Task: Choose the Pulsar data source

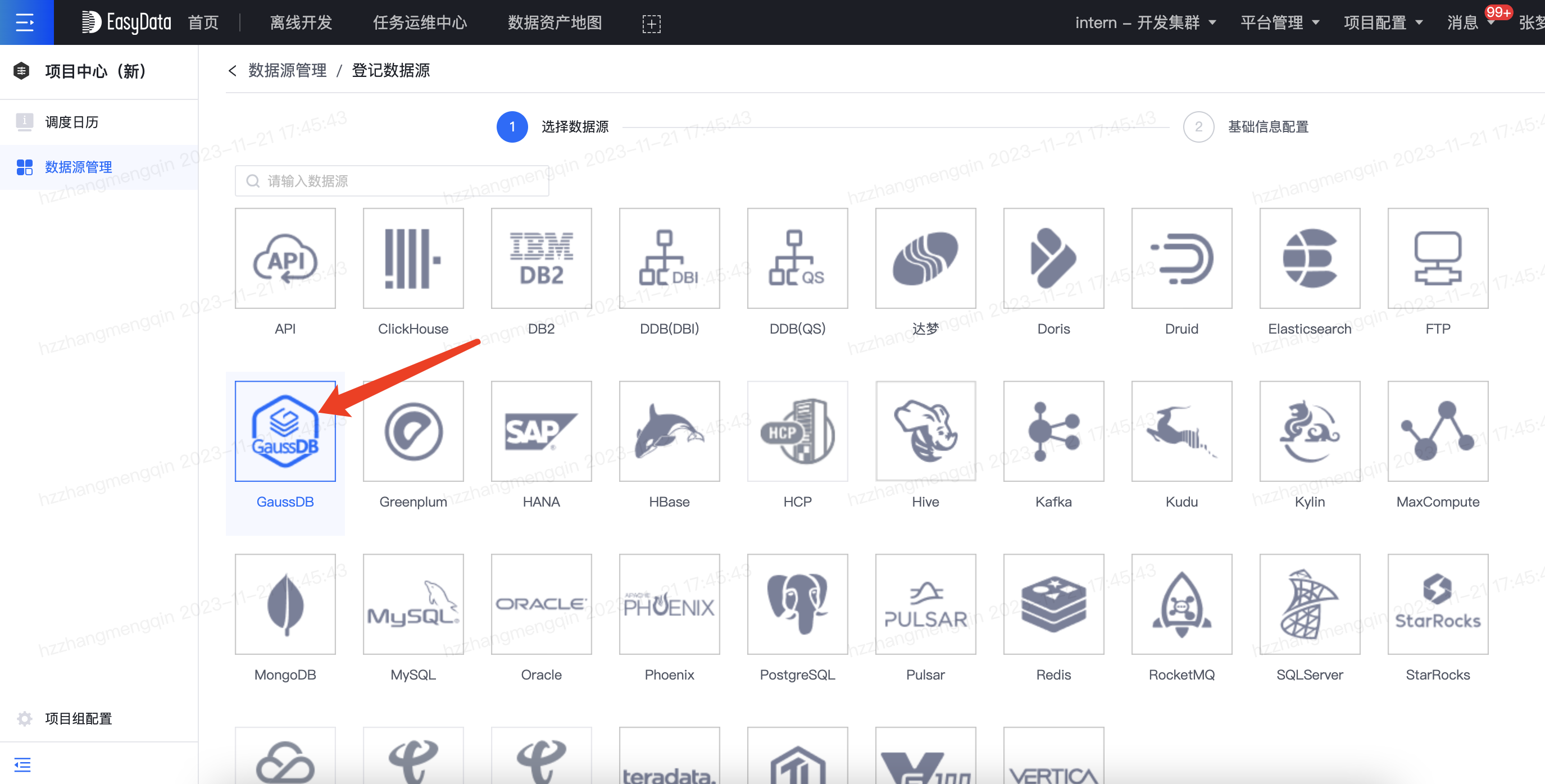Action: [925, 604]
